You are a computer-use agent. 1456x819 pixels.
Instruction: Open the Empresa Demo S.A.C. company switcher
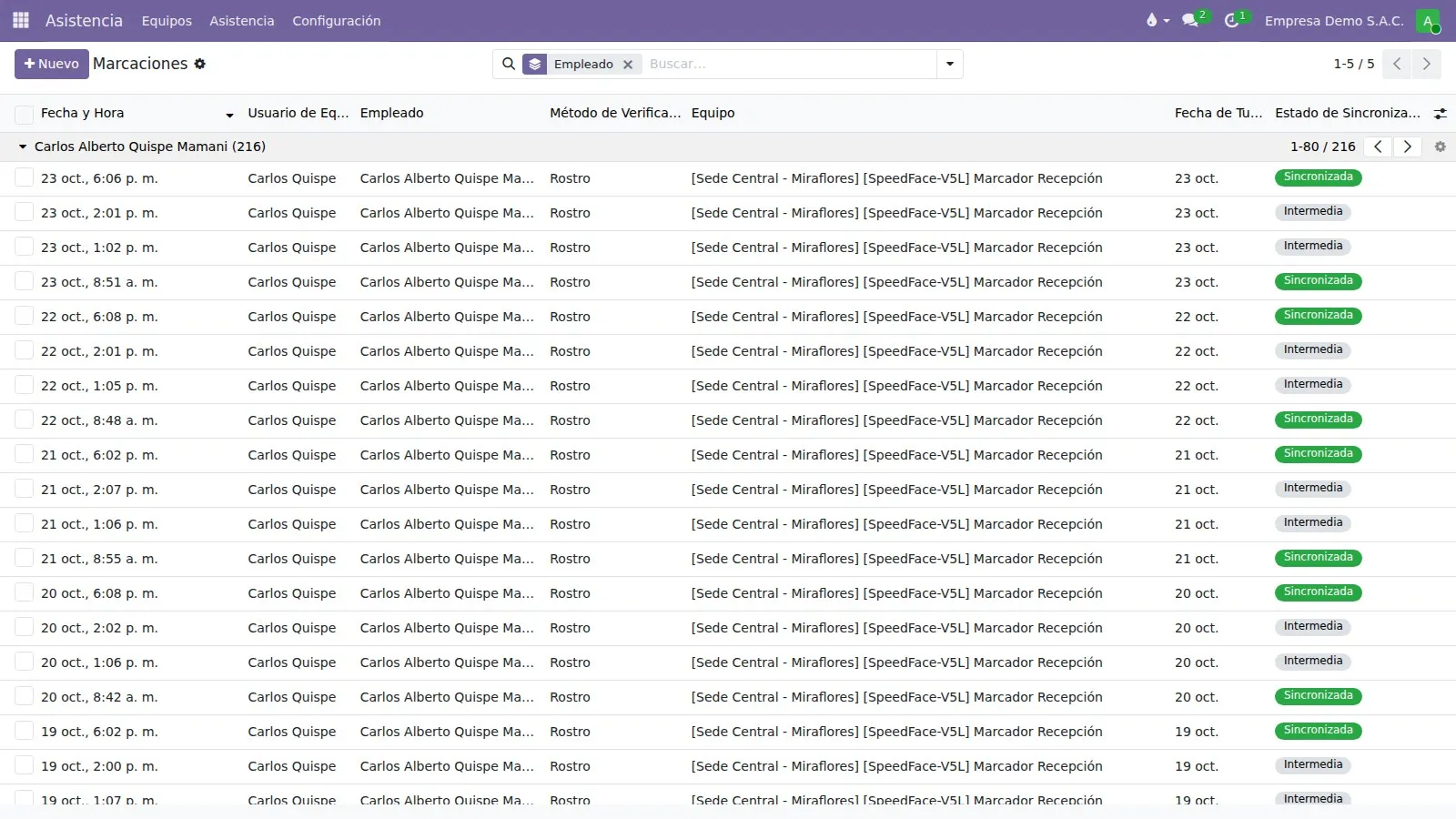click(x=1334, y=20)
